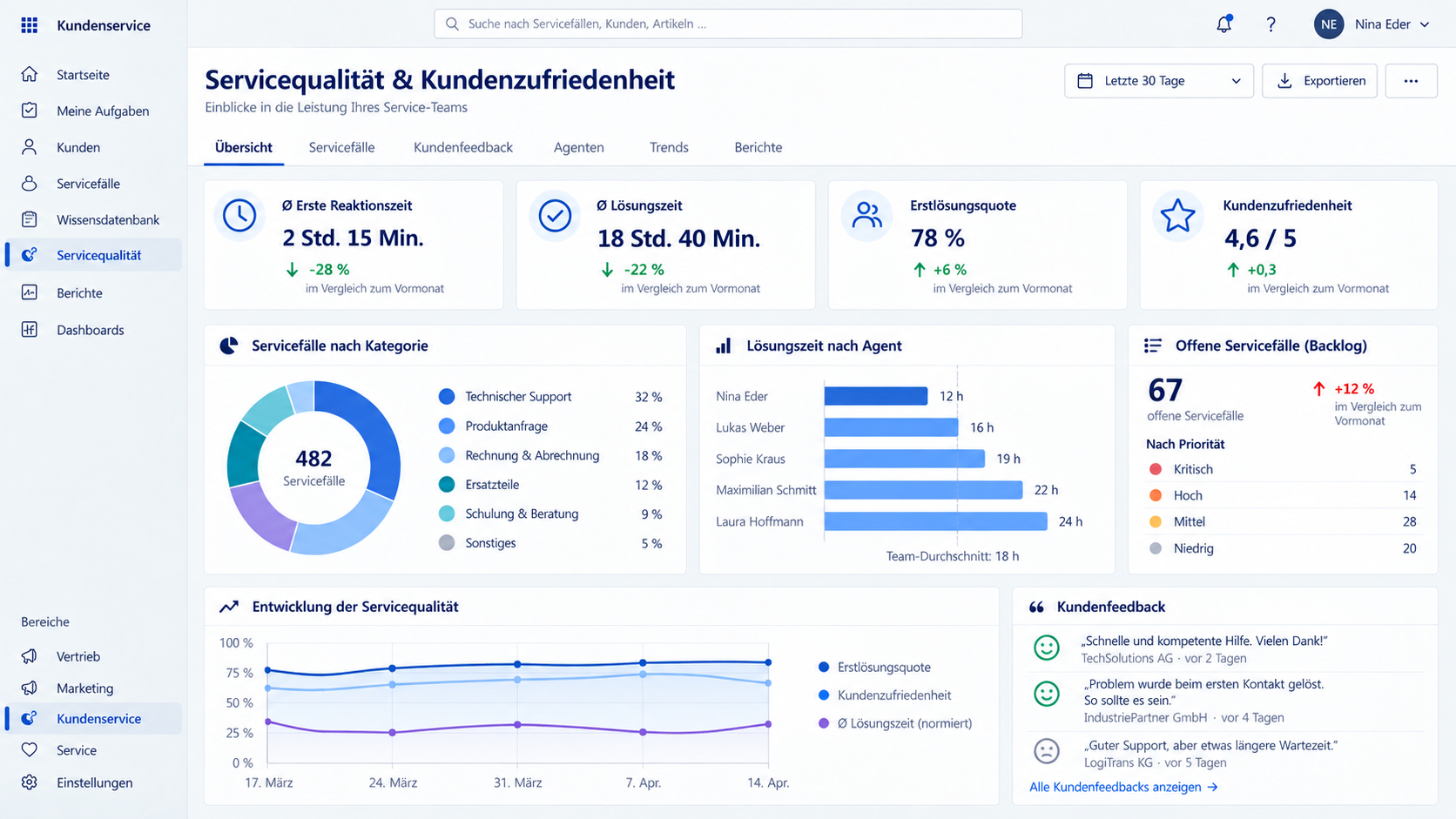Click the Kundenservice header title

(104, 25)
